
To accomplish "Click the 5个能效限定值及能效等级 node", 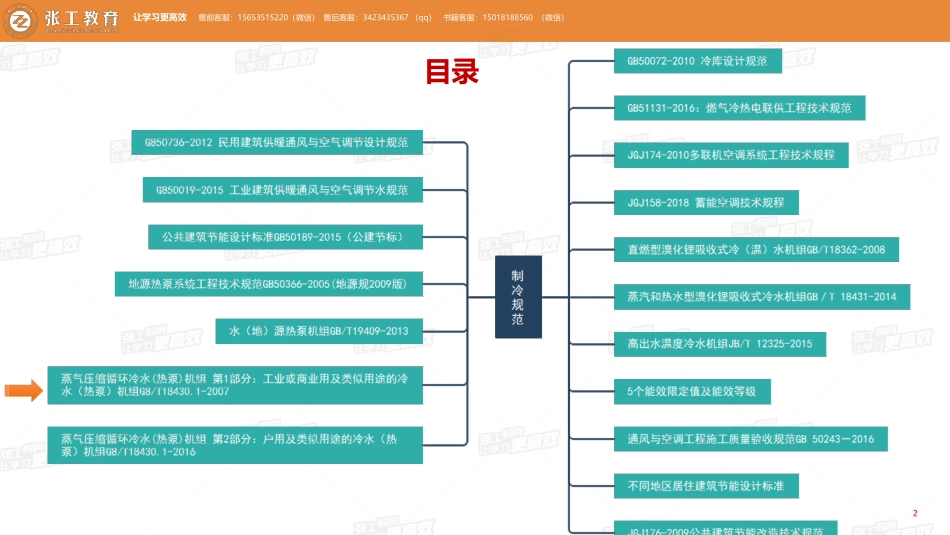I will click(692, 391).
